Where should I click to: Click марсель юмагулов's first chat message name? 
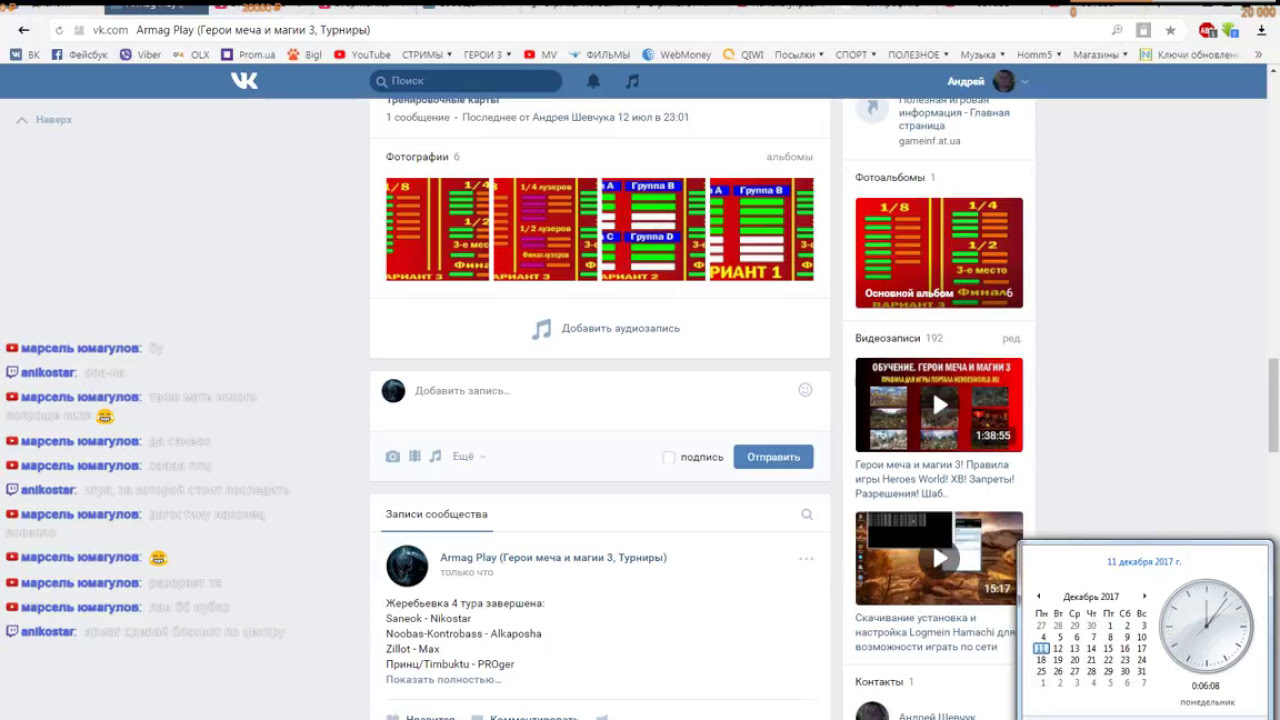coord(80,348)
